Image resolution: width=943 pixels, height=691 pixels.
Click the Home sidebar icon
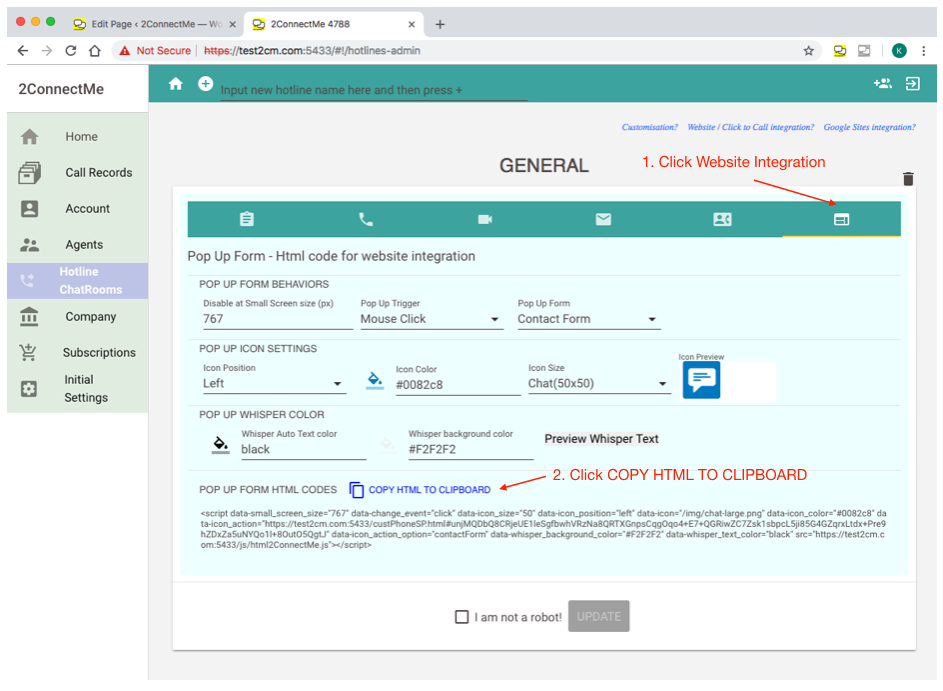click(29, 137)
